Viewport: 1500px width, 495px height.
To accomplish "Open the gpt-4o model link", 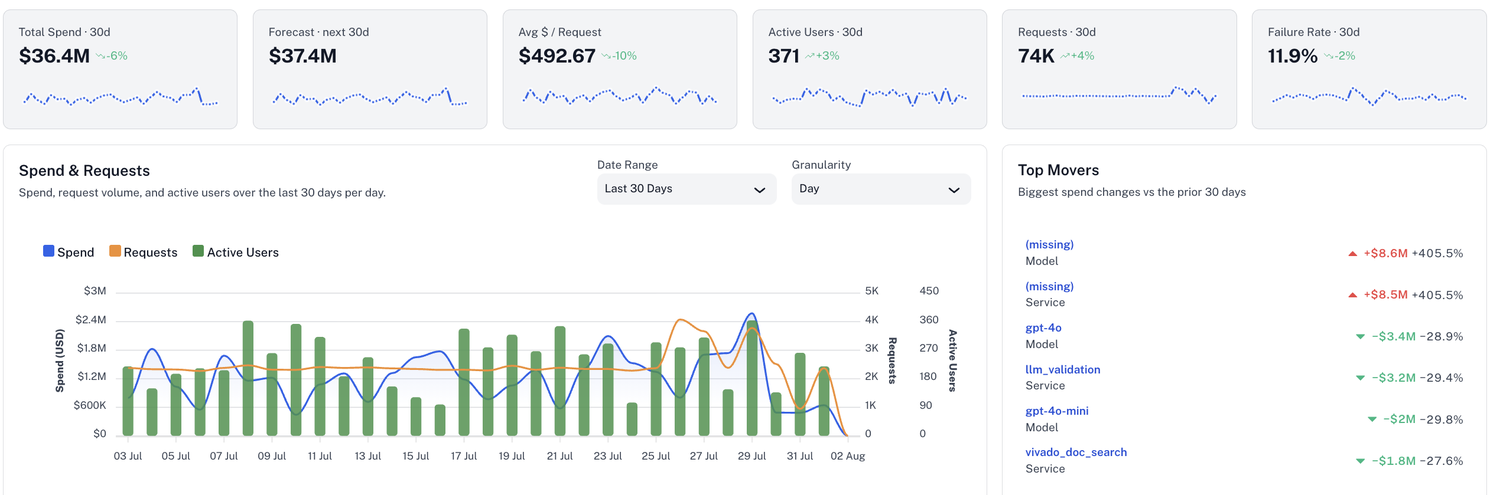I will [x=1043, y=328].
